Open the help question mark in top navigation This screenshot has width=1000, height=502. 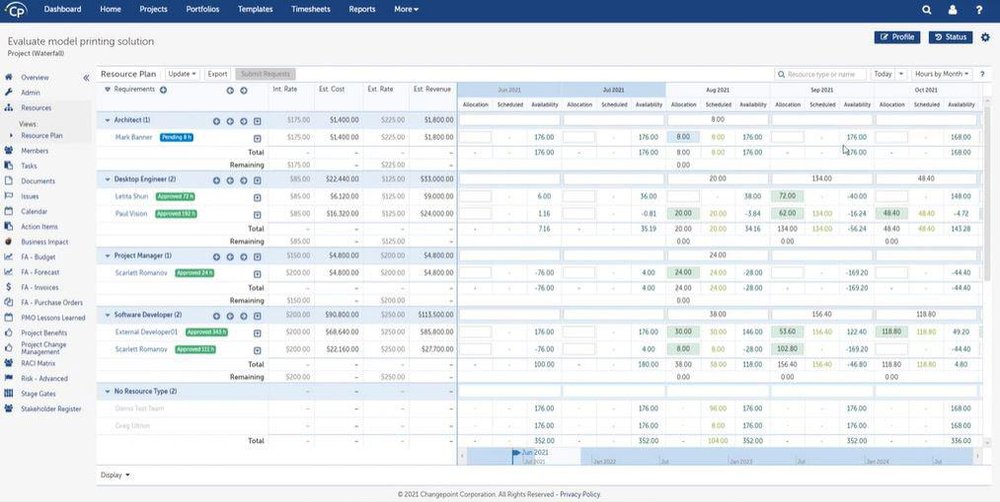pos(979,10)
